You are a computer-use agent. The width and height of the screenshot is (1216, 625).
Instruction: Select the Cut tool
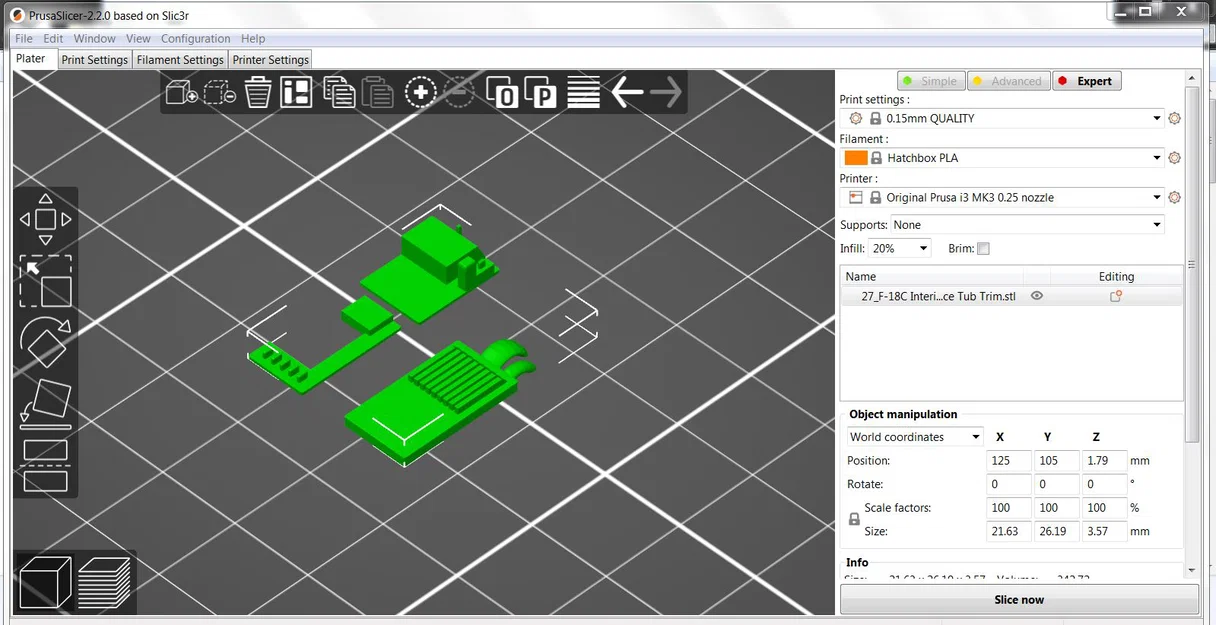[x=46, y=466]
